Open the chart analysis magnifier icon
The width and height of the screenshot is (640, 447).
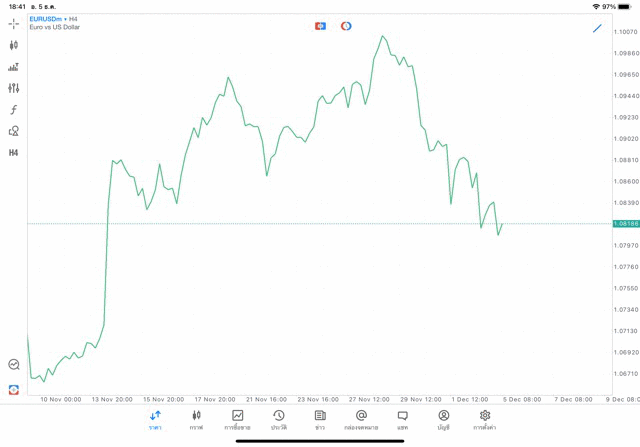coord(14,365)
